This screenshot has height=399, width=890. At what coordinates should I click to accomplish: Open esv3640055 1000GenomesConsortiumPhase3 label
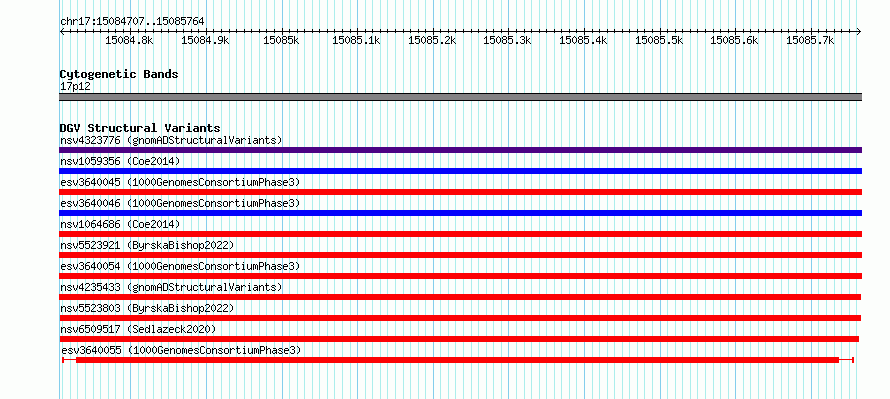[x=181, y=350]
